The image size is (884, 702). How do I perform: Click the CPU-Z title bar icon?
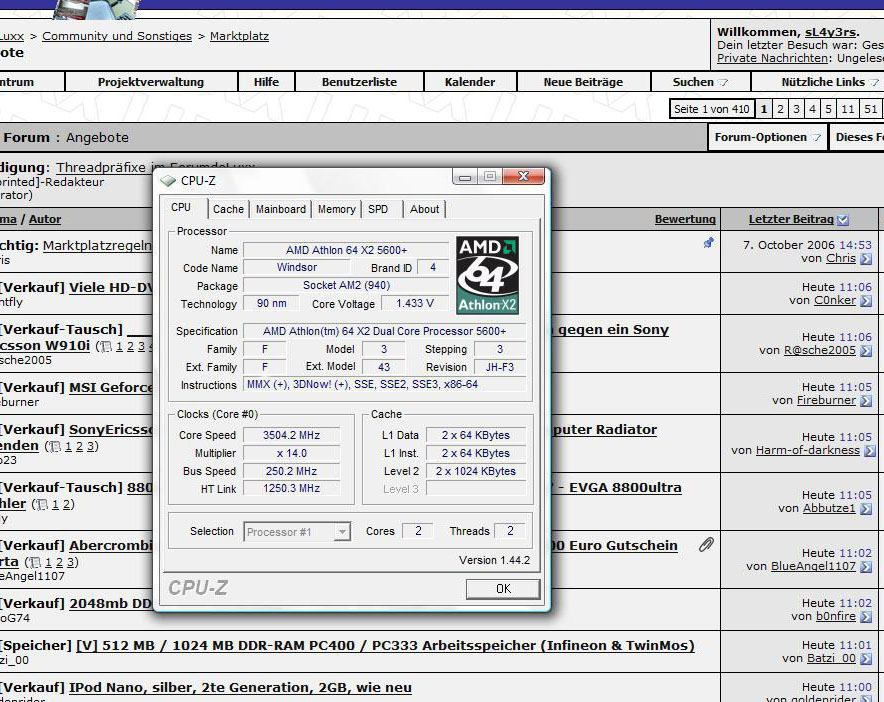pyautogui.click(x=168, y=181)
